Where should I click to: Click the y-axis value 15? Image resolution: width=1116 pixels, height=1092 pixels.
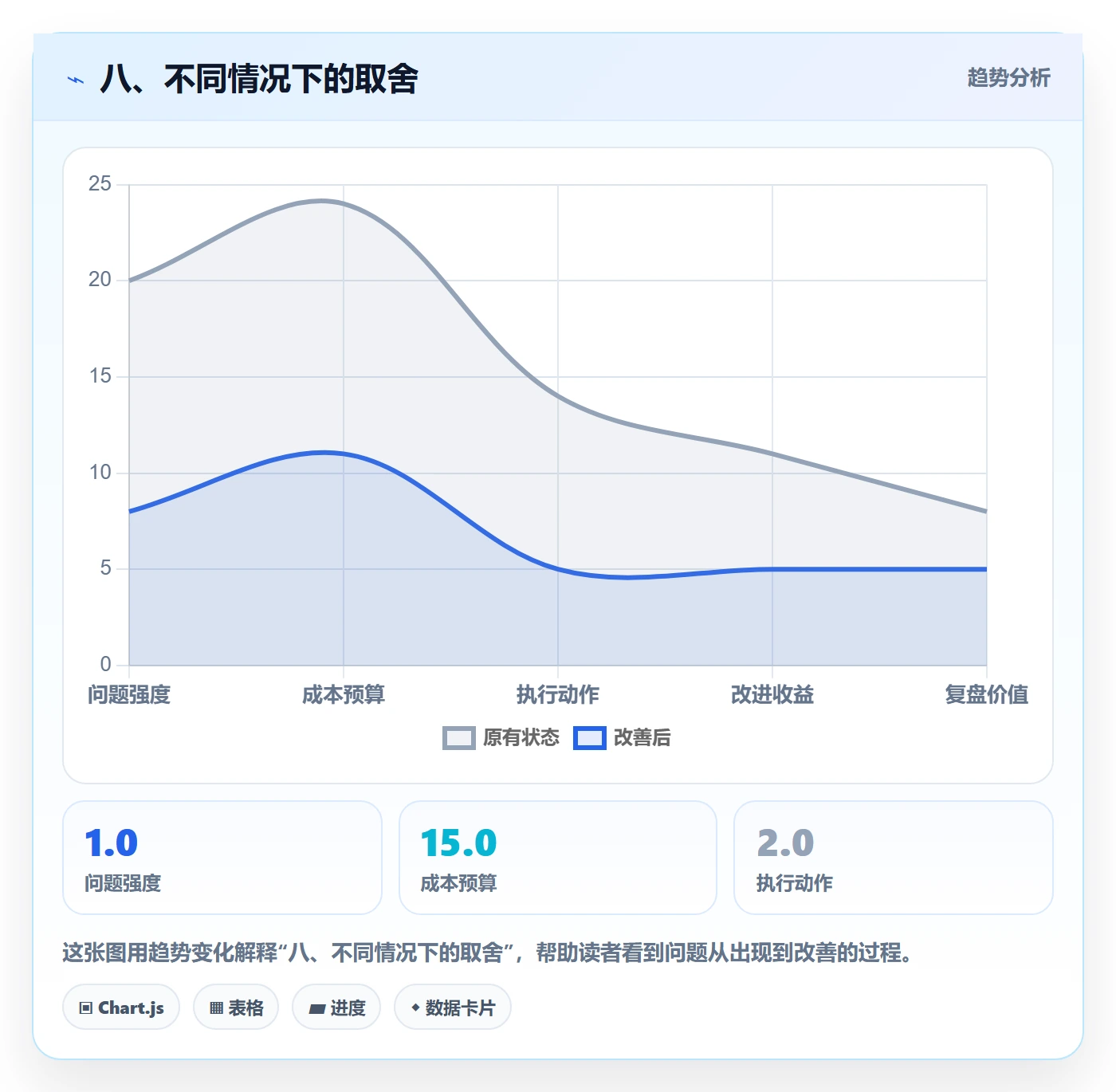coord(100,376)
